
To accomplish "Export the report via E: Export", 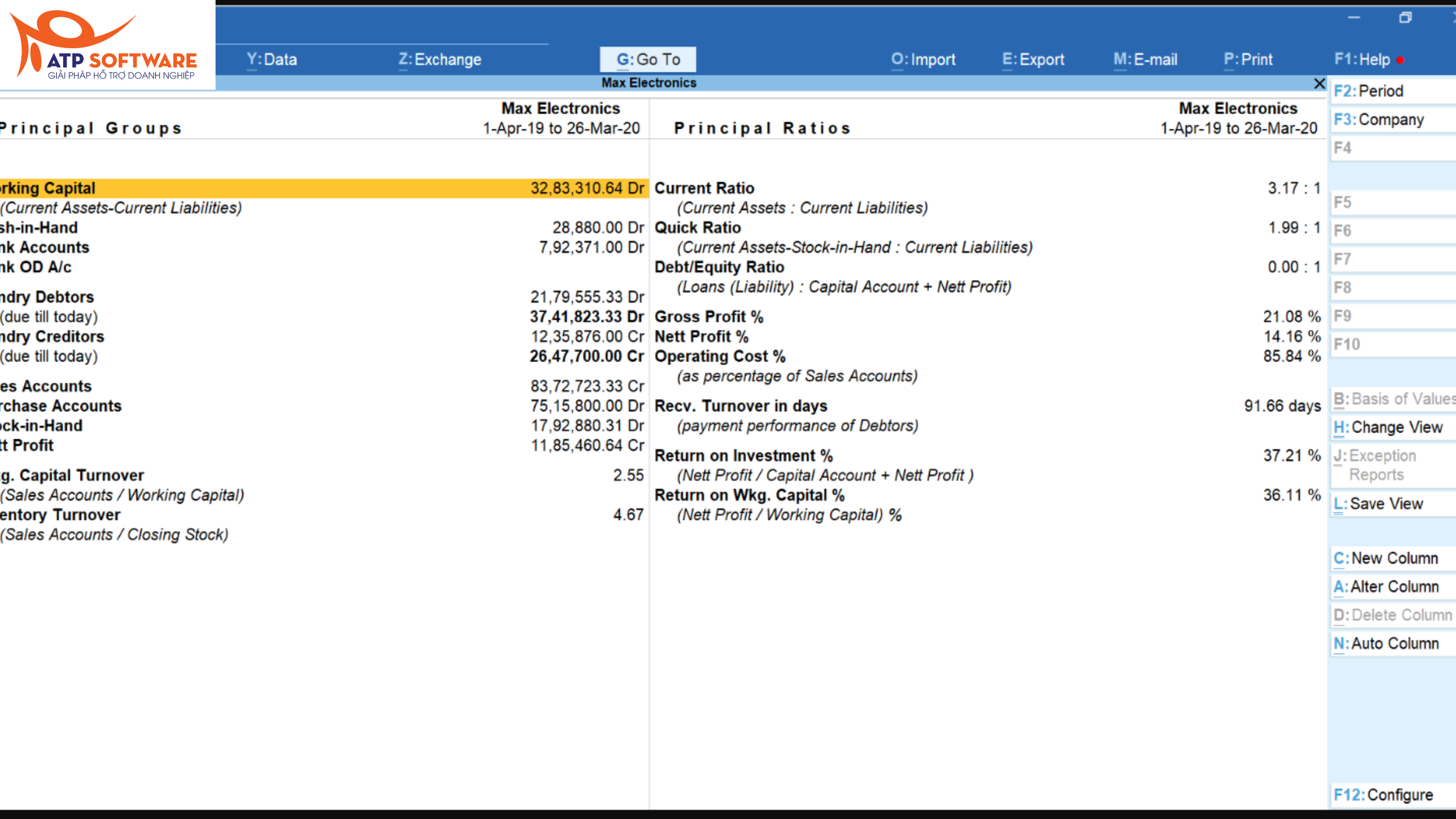I will (x=1033, y=59).
